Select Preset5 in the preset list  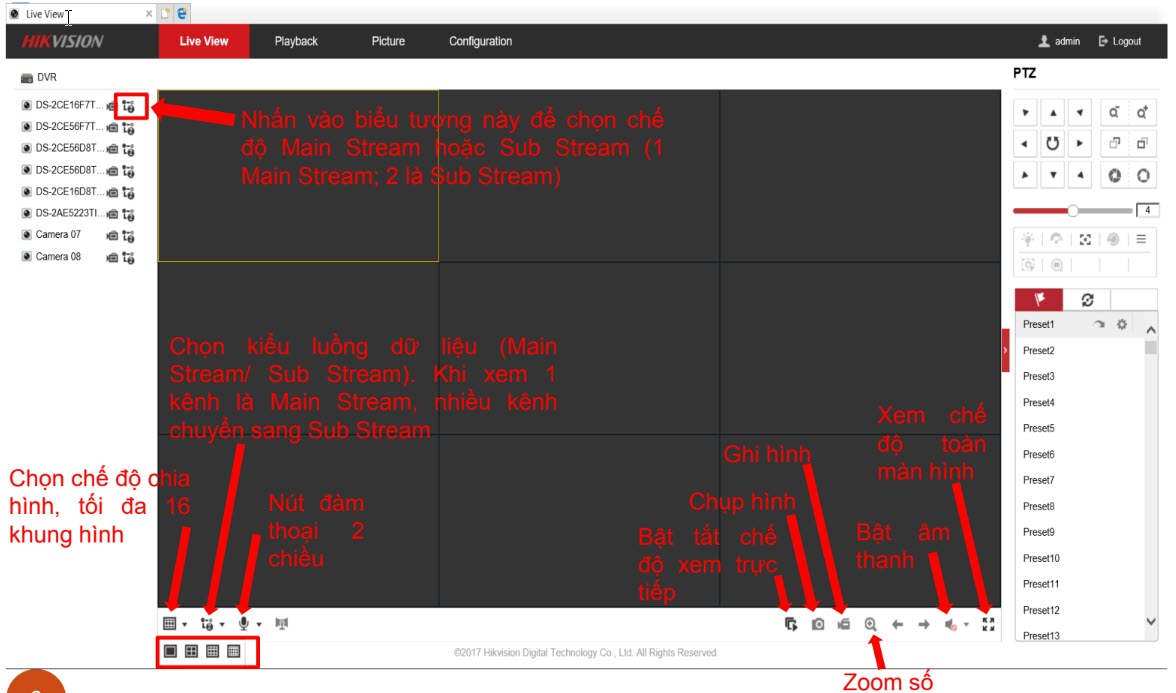point(1039,428)
